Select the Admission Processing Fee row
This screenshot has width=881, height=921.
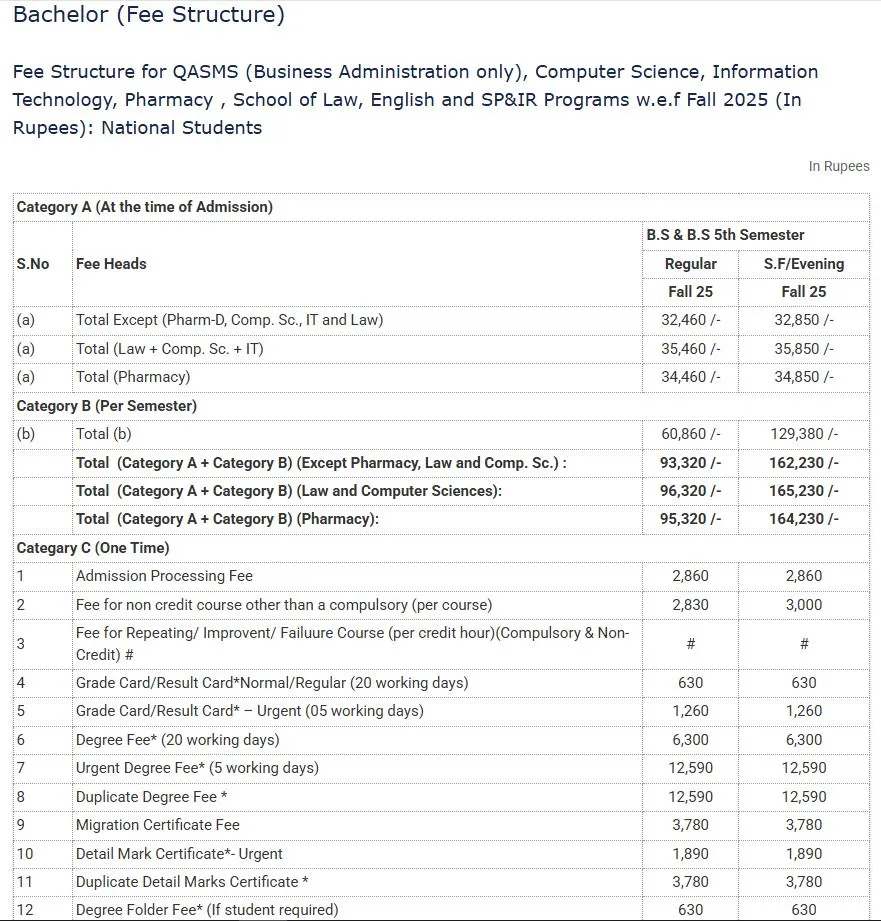click(162, 576)
